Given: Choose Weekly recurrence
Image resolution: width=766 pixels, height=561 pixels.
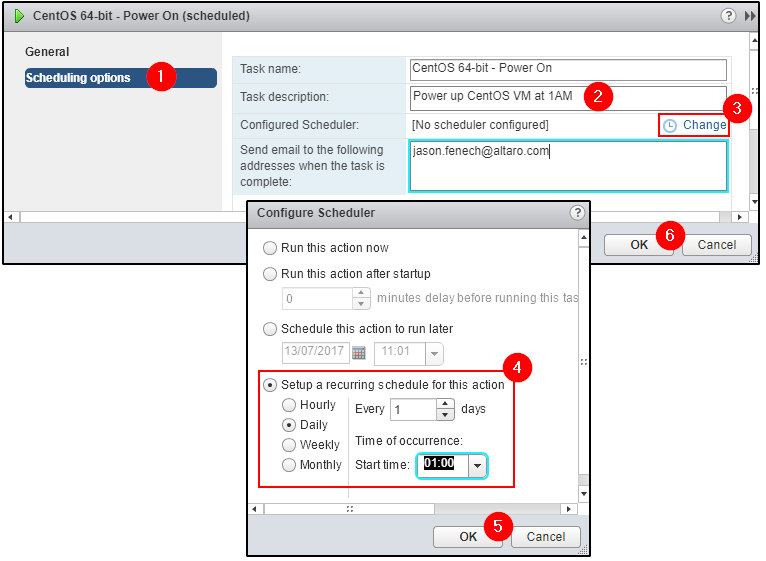Looking at the screenshot, I should 289,445.
